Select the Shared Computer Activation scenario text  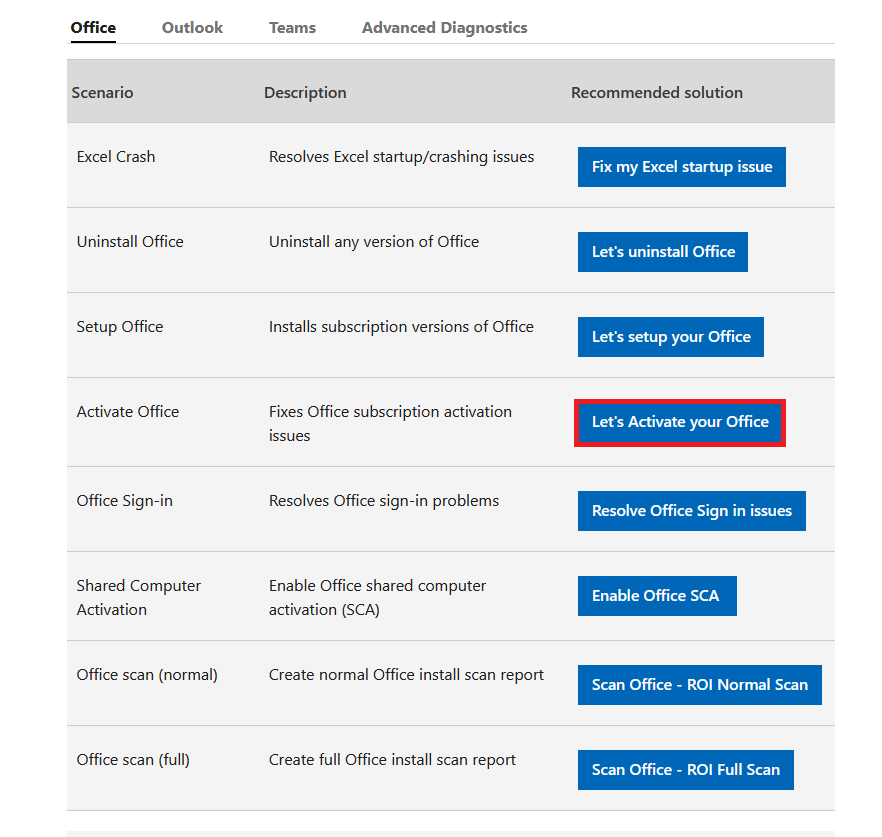point(138,597)
